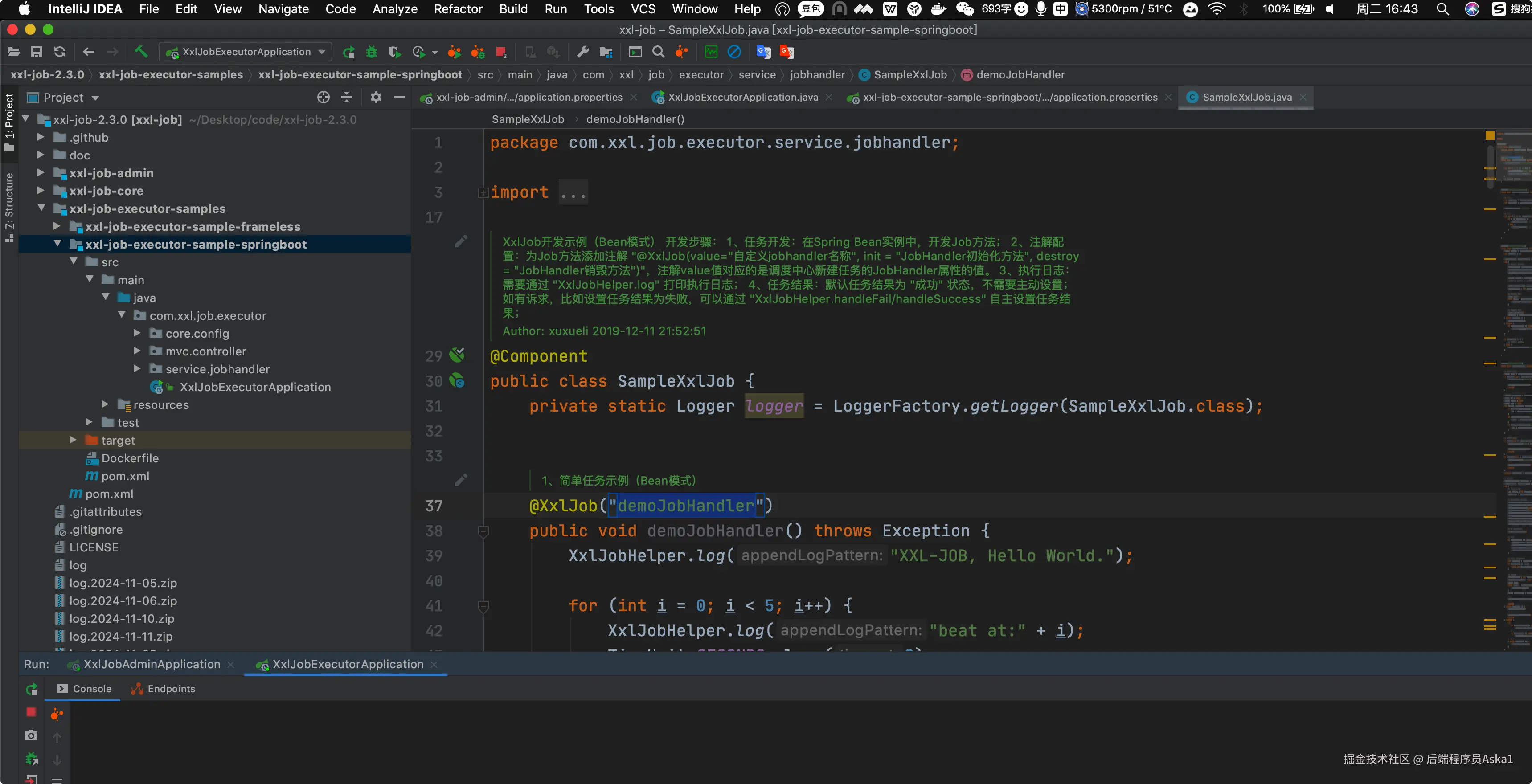Click the Synchronize reload icon in toolbar
1532x784 pixels.
(59, 52)
